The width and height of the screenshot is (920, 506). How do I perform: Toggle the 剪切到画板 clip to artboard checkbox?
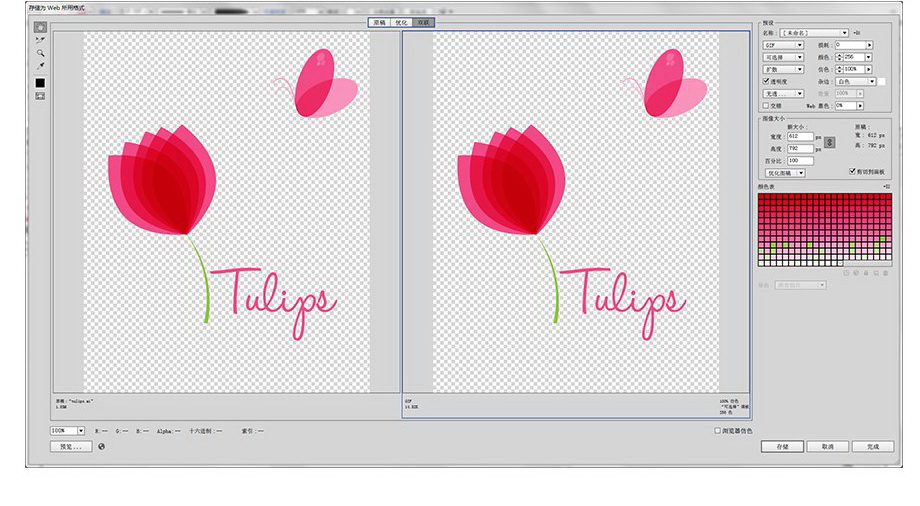[852, 172]
